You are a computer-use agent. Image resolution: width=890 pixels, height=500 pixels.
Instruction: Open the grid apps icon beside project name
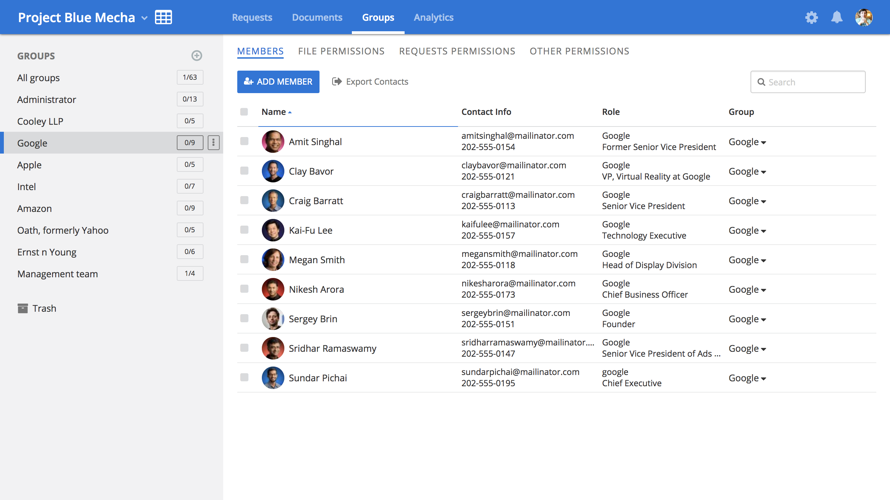[x=163, y=17]
